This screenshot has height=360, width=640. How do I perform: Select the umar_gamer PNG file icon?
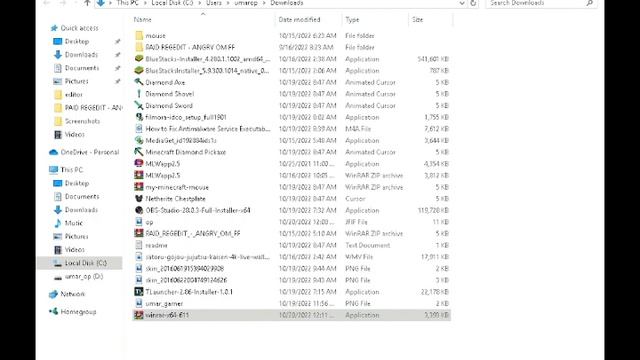click(x=139, y=303)
